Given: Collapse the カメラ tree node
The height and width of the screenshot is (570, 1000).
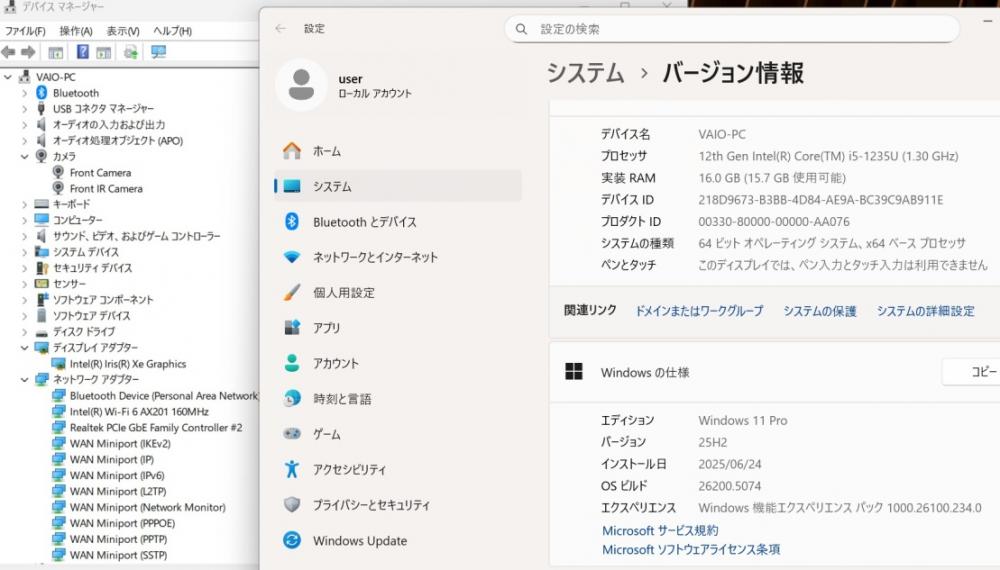Looking at the screenshot, I should [24, 156].
